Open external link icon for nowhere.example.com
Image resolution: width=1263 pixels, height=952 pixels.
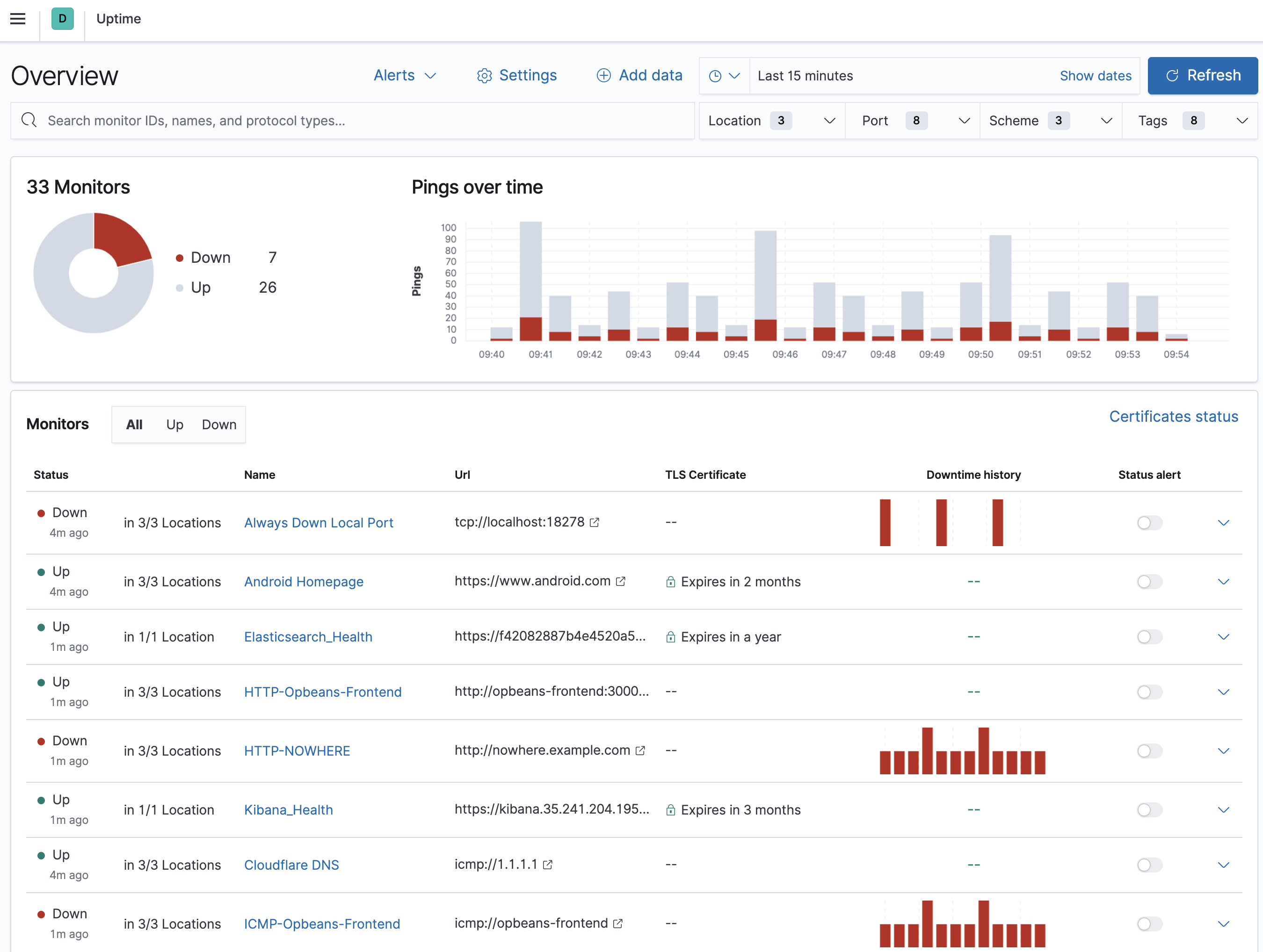click(x=640, y=750)
